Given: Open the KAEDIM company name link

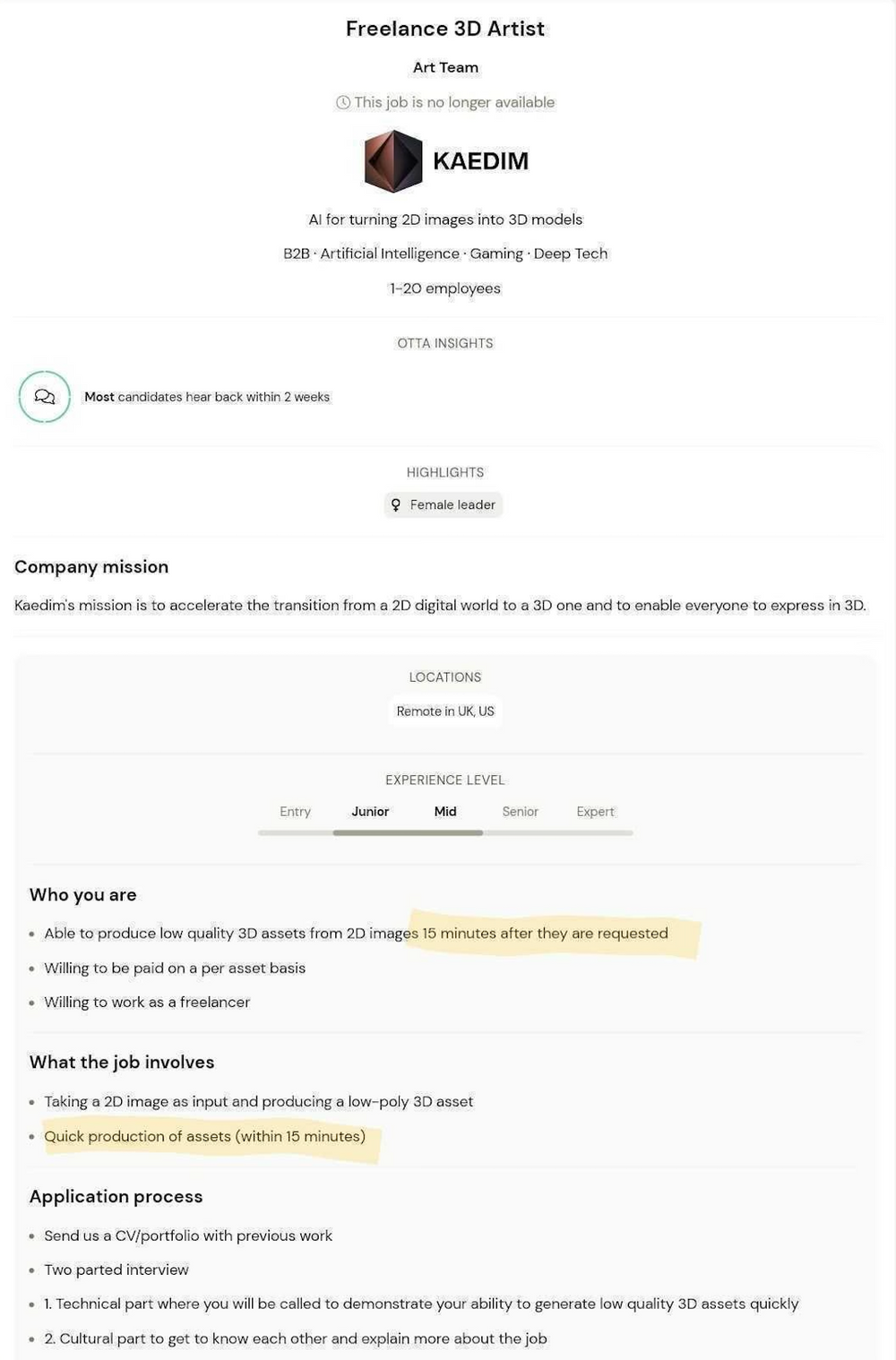Looking at the screenshot, I should point(480,161).
